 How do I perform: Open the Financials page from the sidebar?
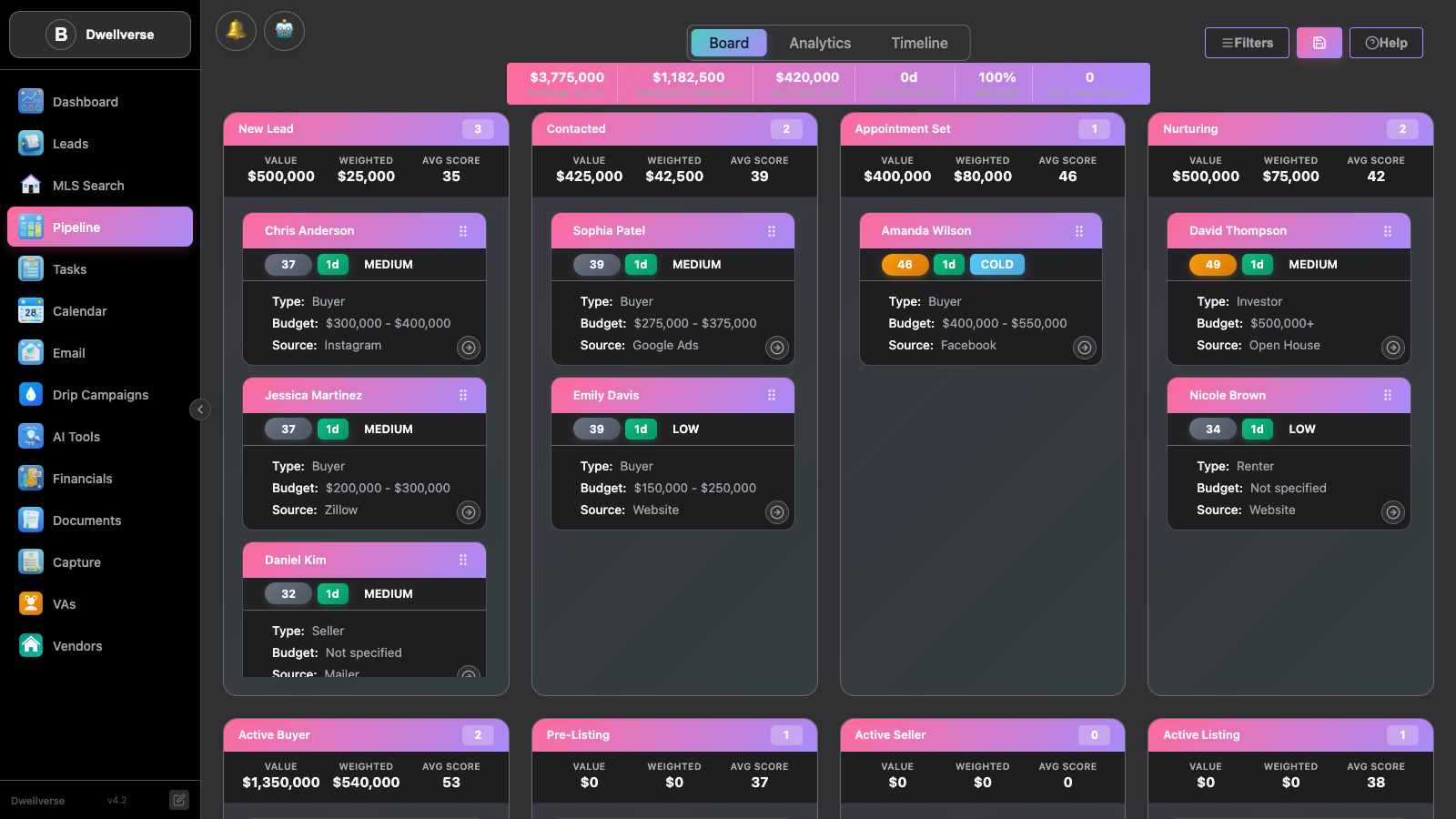100,479
